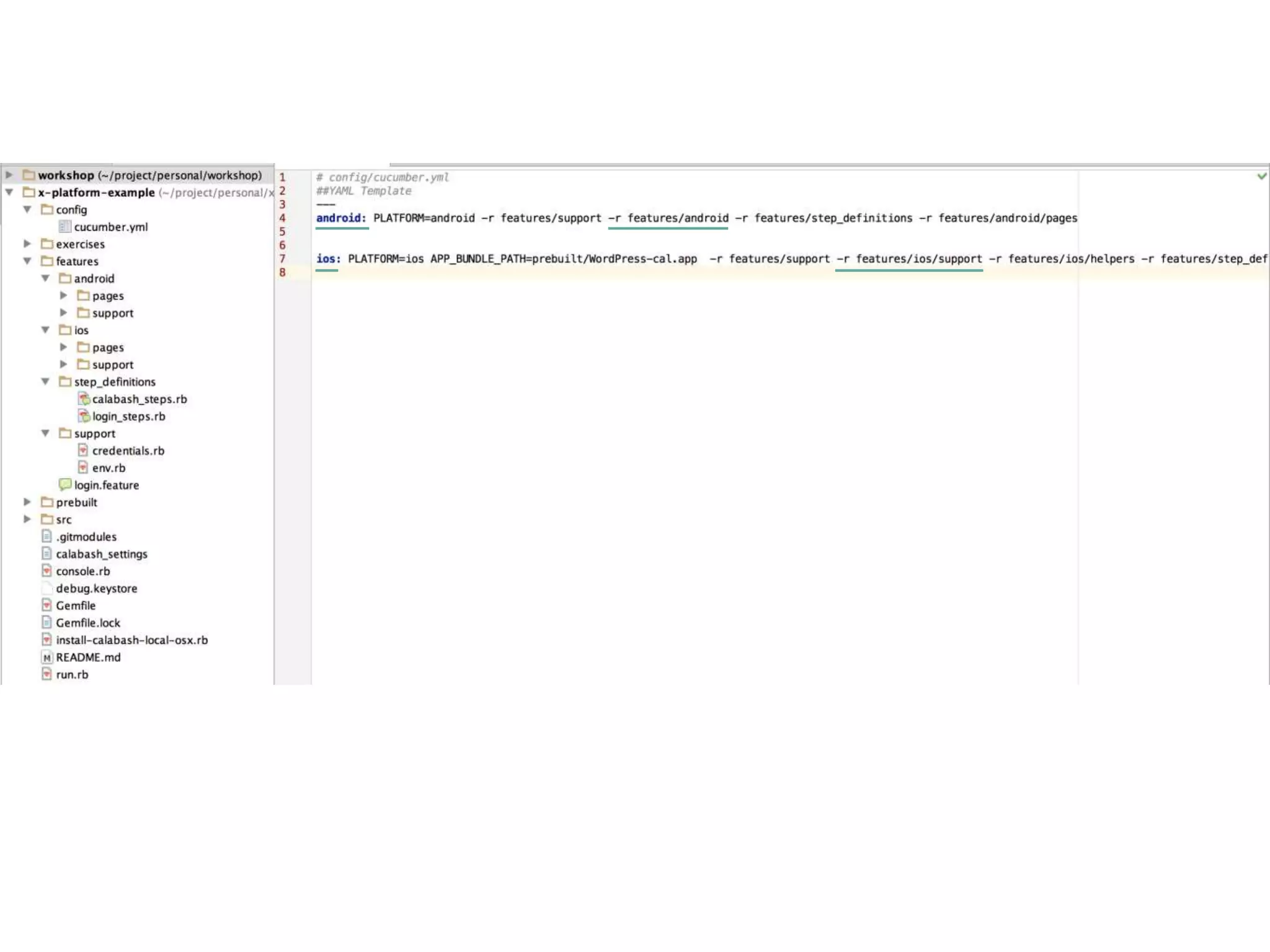Click the env.rb Ruby file icon
Screen dimensions: 1270x952
83,467
